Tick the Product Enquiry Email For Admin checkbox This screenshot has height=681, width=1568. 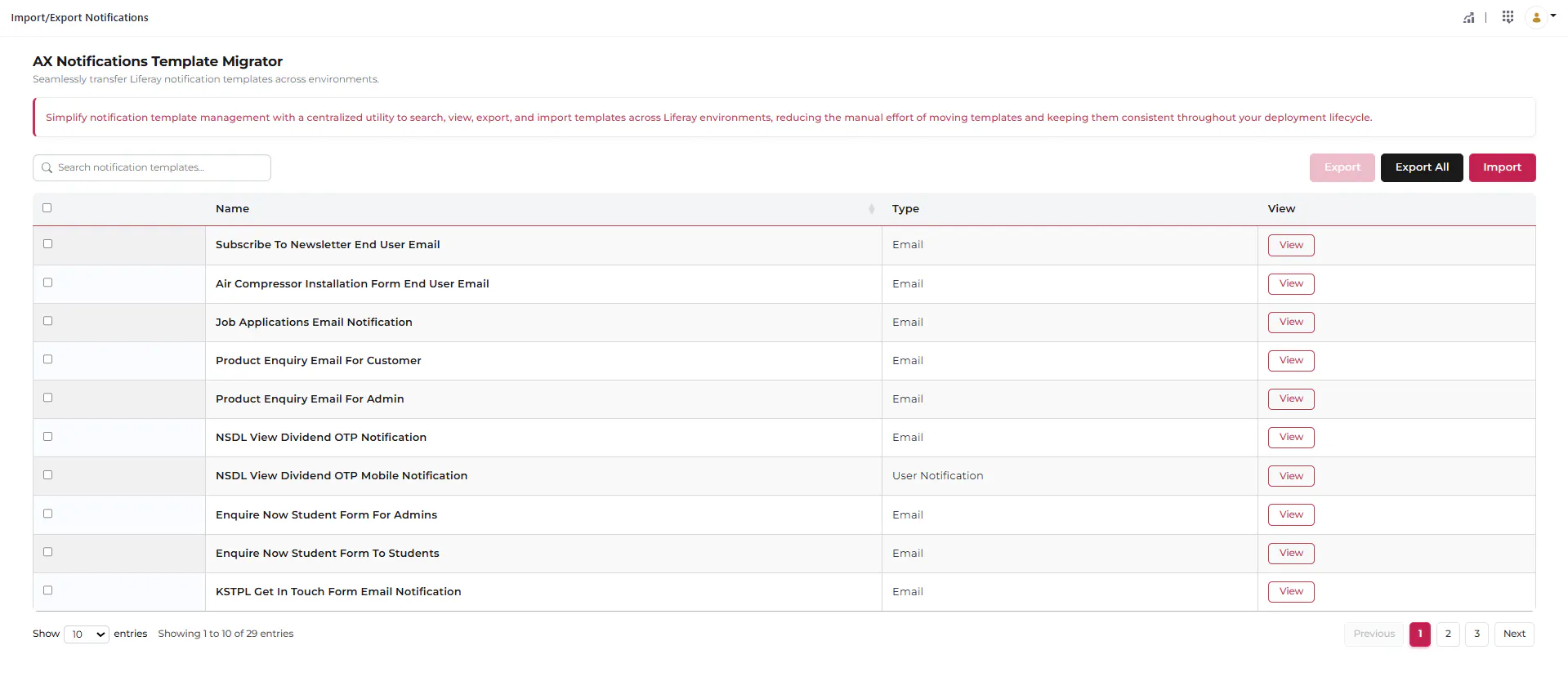click(47, 398)
